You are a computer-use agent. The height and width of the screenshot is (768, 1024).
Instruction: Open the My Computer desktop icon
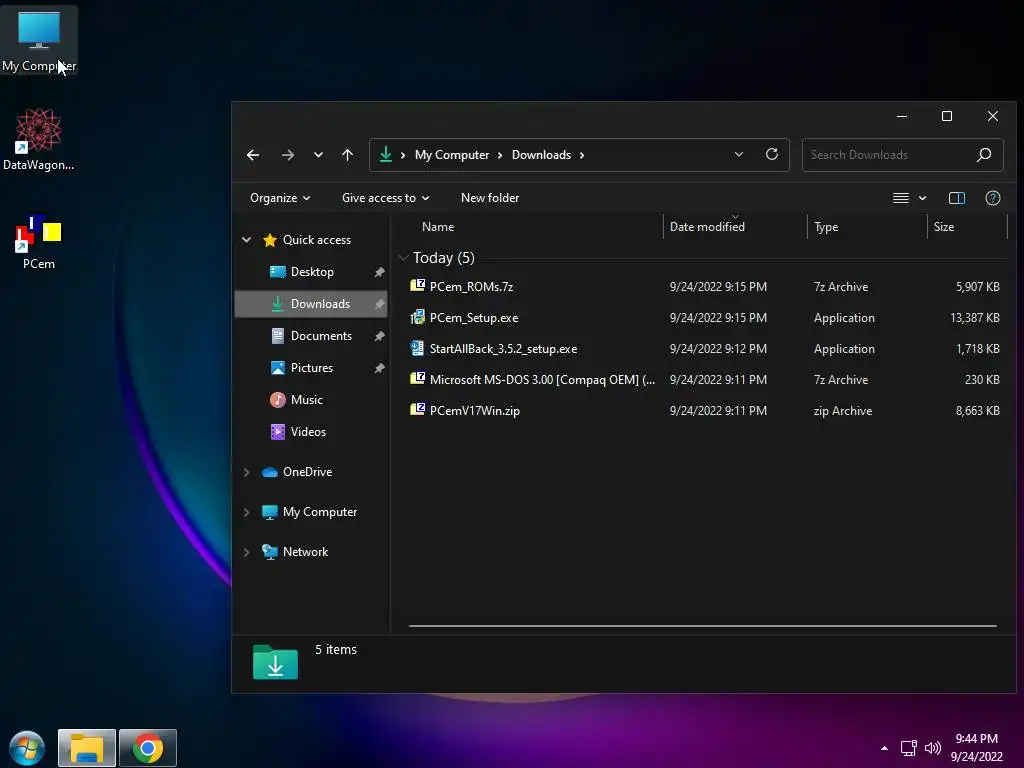pyautogui.click(x=39, y=39)
